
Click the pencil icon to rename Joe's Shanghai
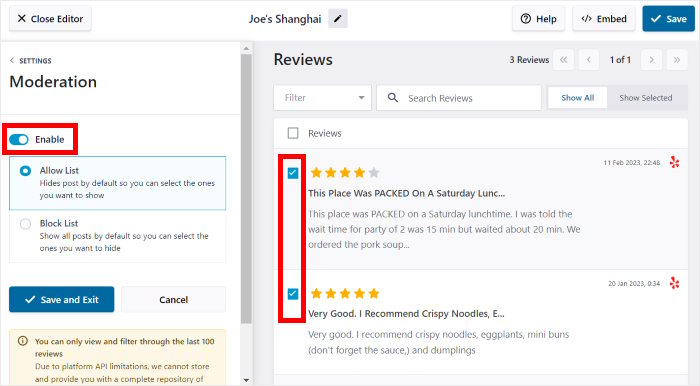point(338,19)
